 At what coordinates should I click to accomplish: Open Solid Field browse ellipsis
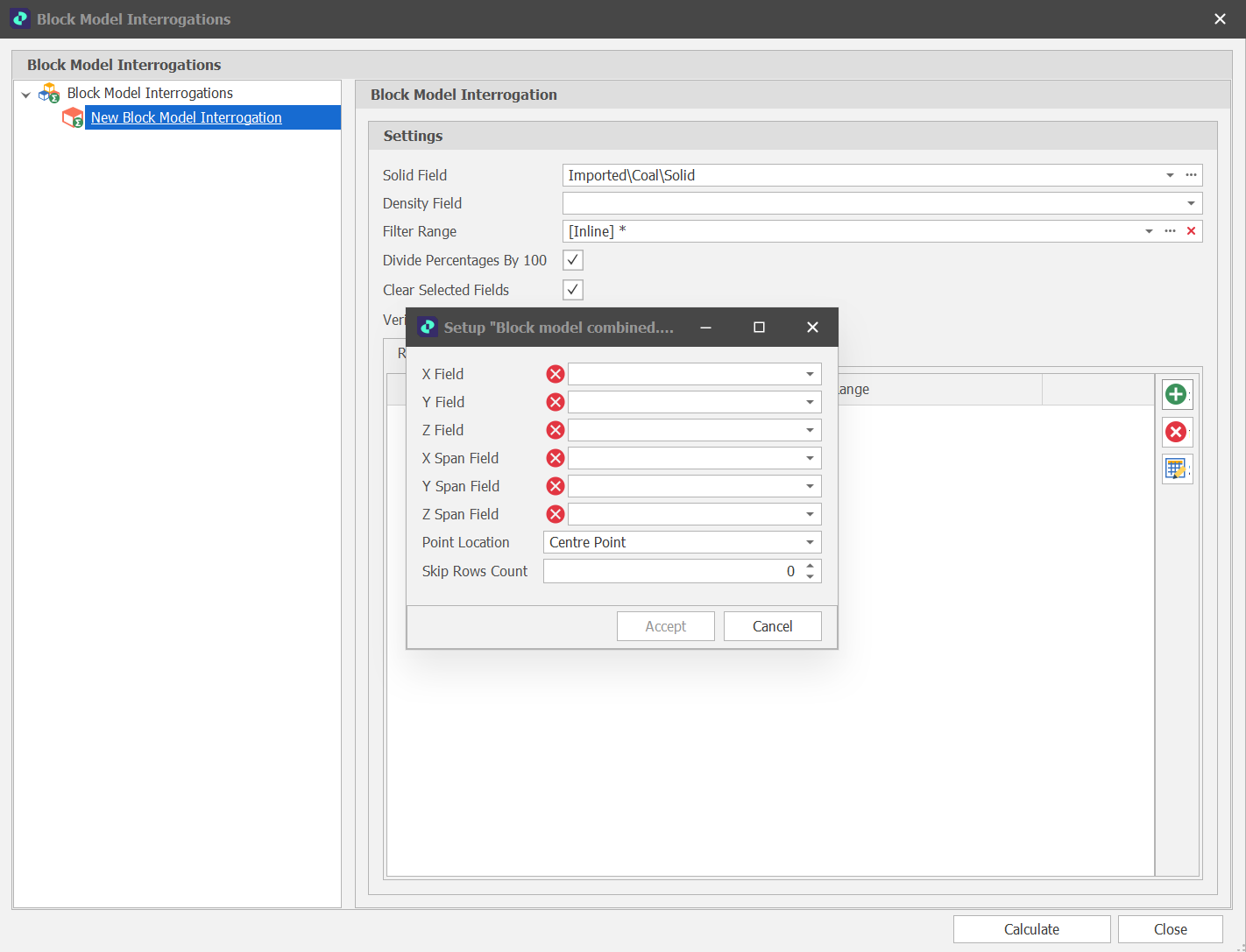[x=1191, y=175]
